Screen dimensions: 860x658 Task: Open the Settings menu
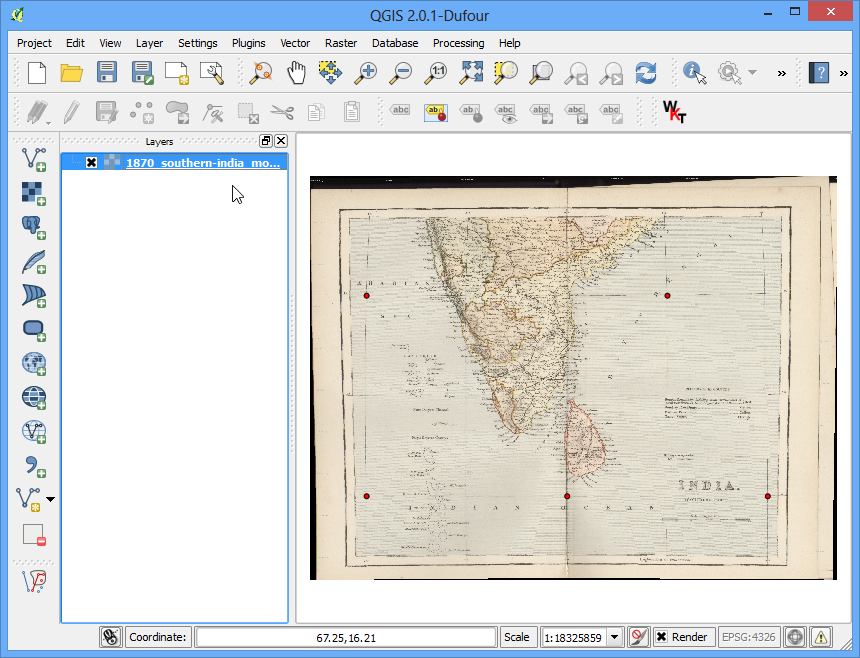(197, 43)
